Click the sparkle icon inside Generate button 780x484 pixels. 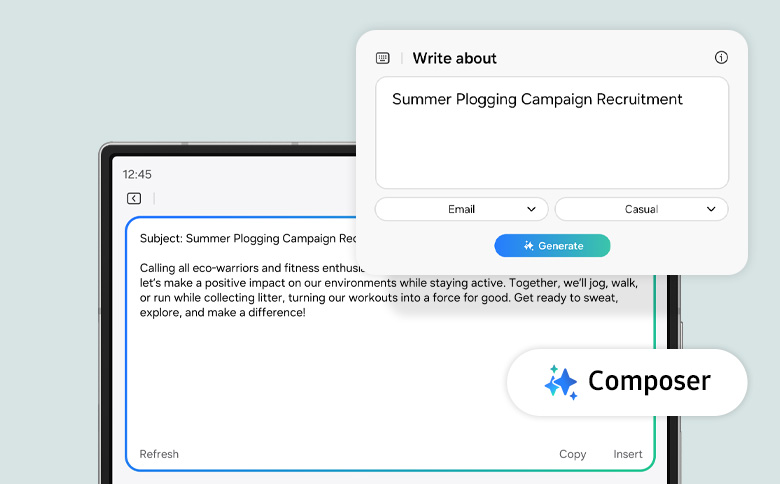tap(529, 246)
